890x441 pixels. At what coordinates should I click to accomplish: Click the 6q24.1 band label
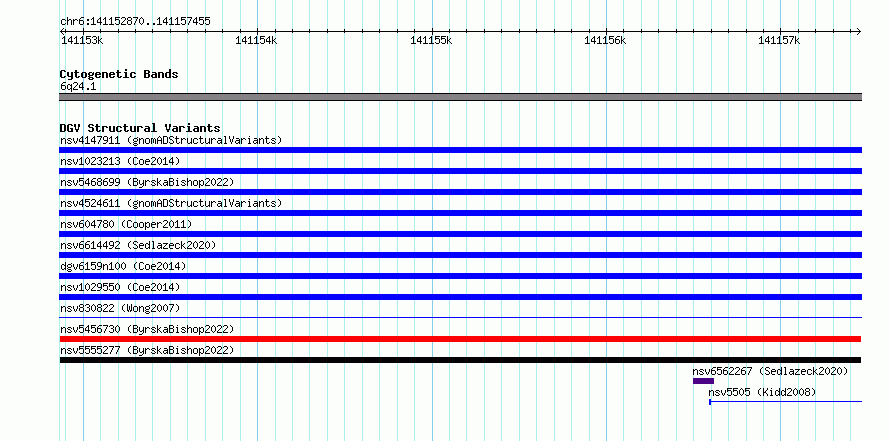coord(78,86)
